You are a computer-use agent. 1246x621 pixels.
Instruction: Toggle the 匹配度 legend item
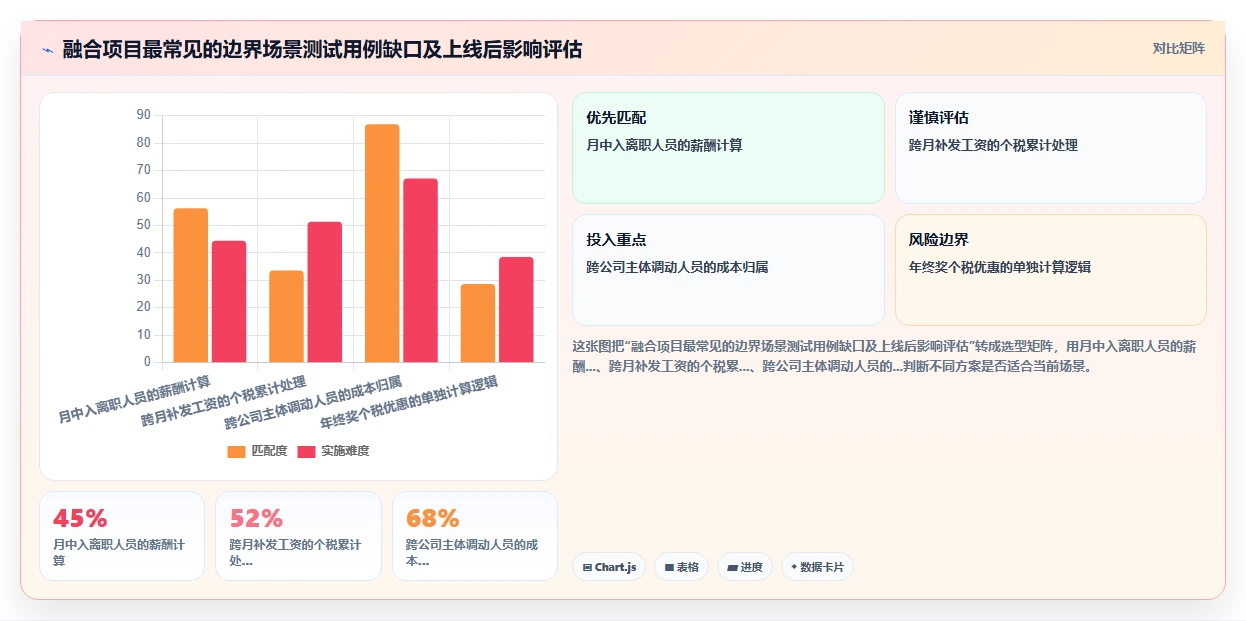click(257, 451)
